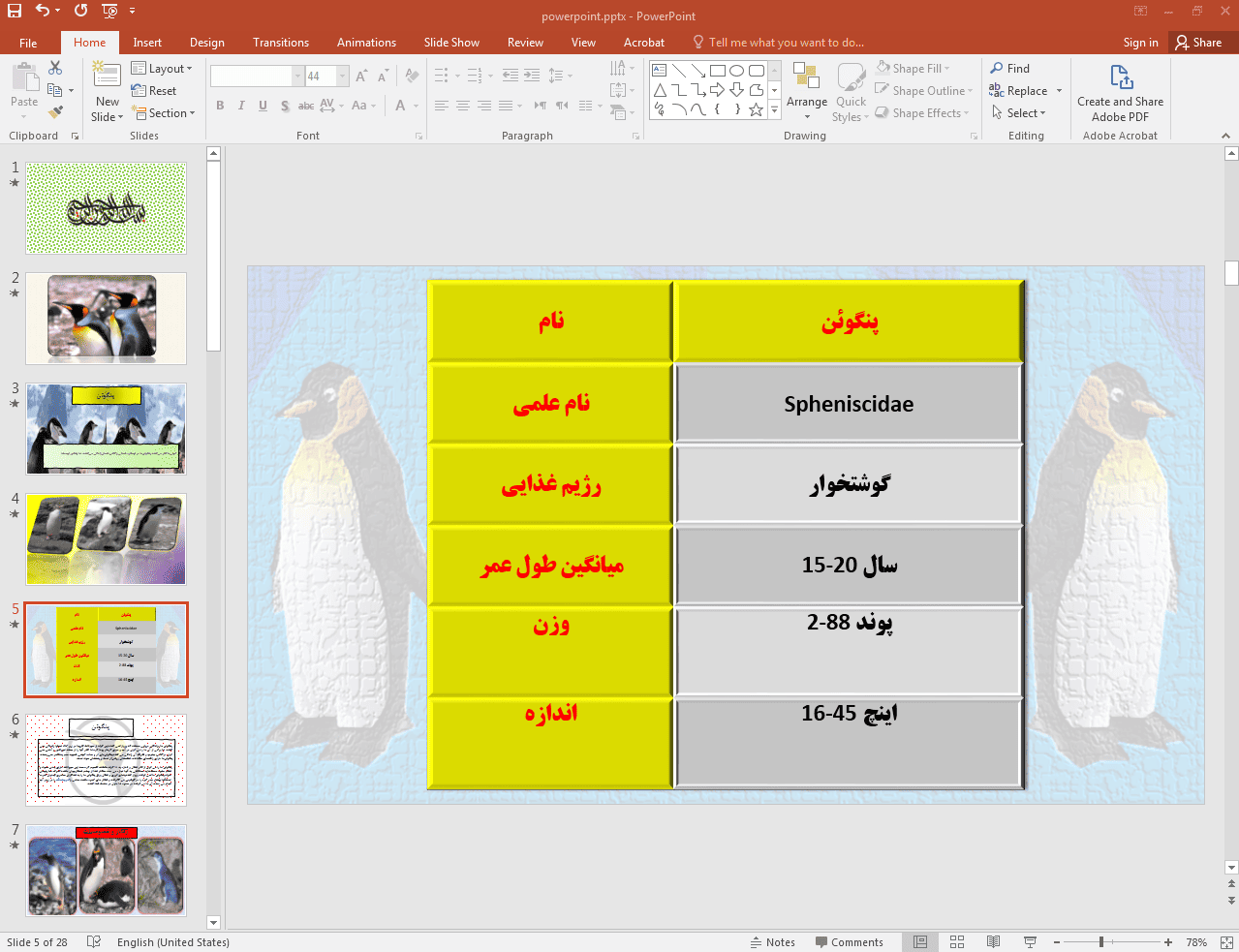Open the Layout dropdown
The height and width of the screenshot is (952, 1239).
click(x=162, y=69)
